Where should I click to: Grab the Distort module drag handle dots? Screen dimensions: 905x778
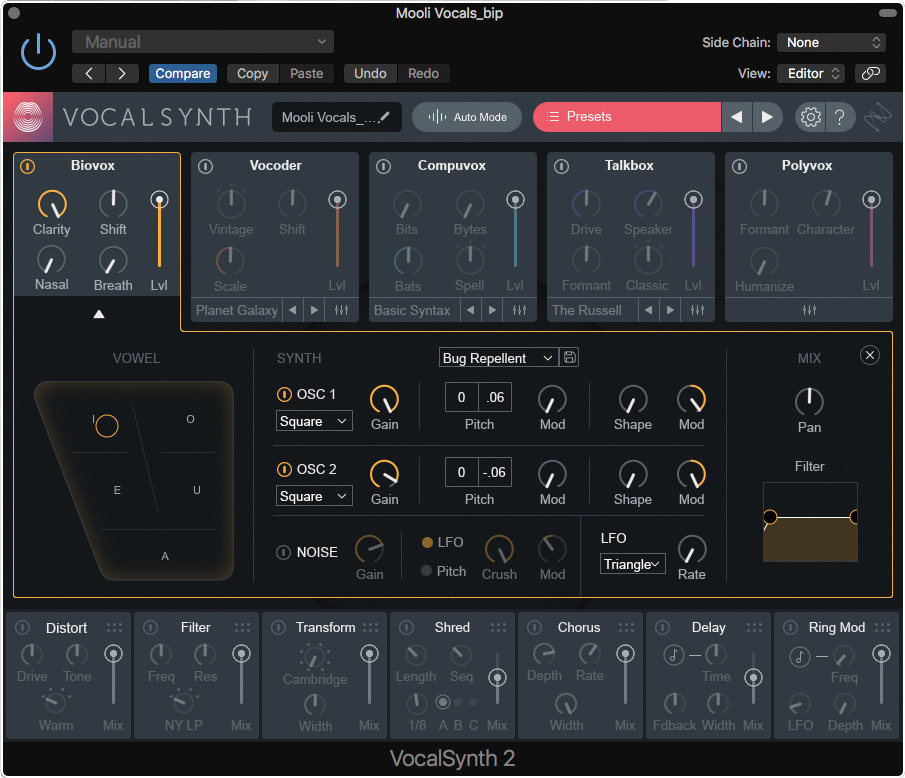(x=114, y=627)
